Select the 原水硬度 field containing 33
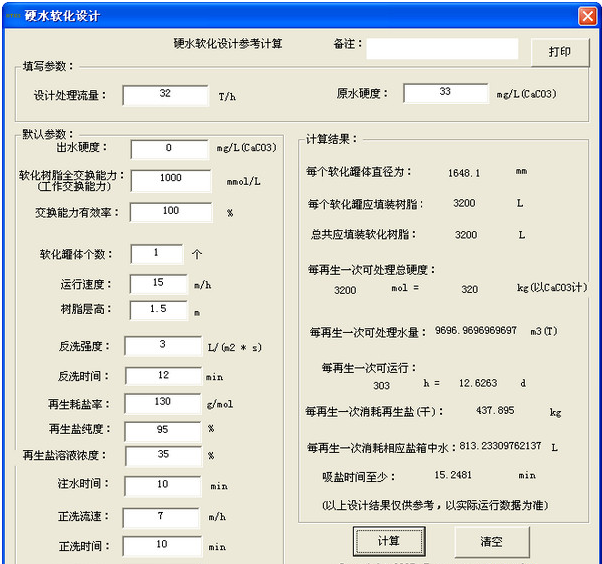This screenshot has height=564, width=602. tap(446, 93)
